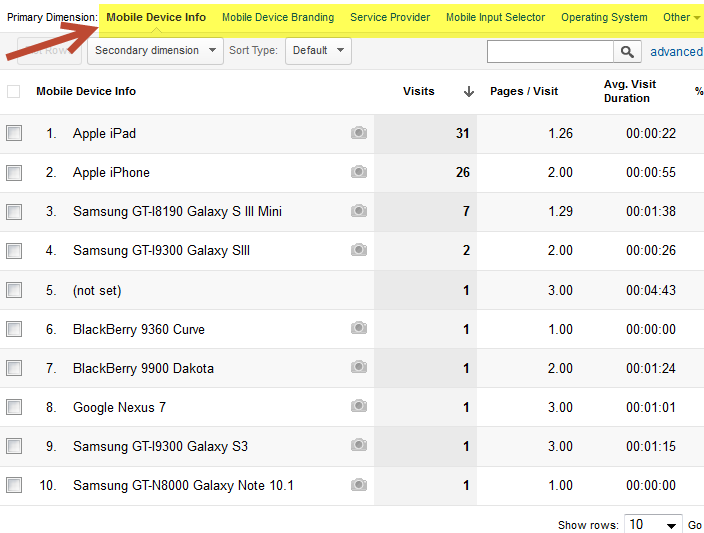The width and height of the screenshot is (704, 533).
Task: Open device image for Galaxy S III Mini
Action: 359,211
